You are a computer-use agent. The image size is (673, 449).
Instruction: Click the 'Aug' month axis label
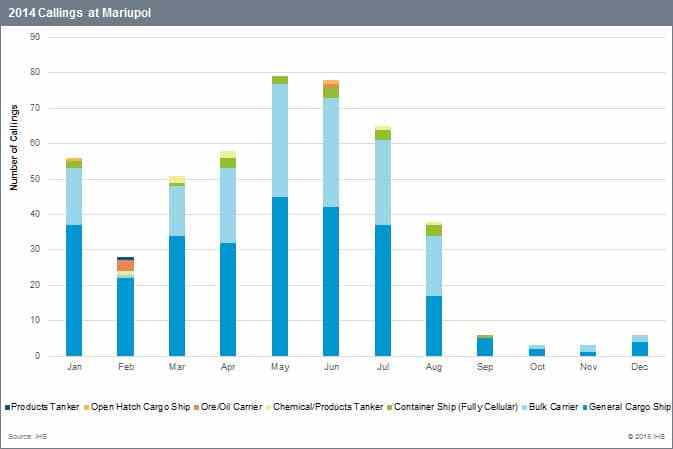(x=434, y=367)
